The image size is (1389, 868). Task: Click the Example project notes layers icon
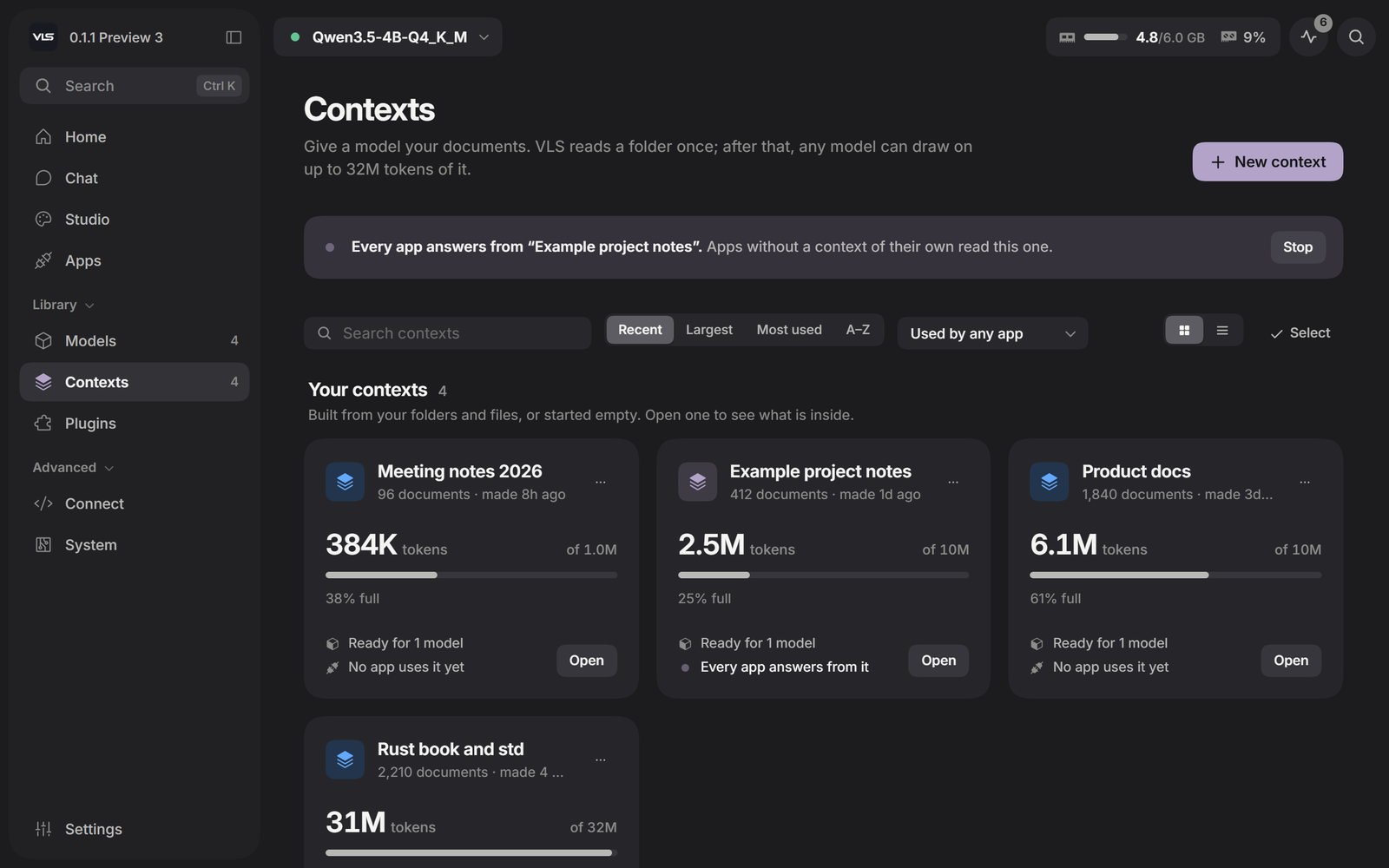pyautogui.click(x=697, y=482)
